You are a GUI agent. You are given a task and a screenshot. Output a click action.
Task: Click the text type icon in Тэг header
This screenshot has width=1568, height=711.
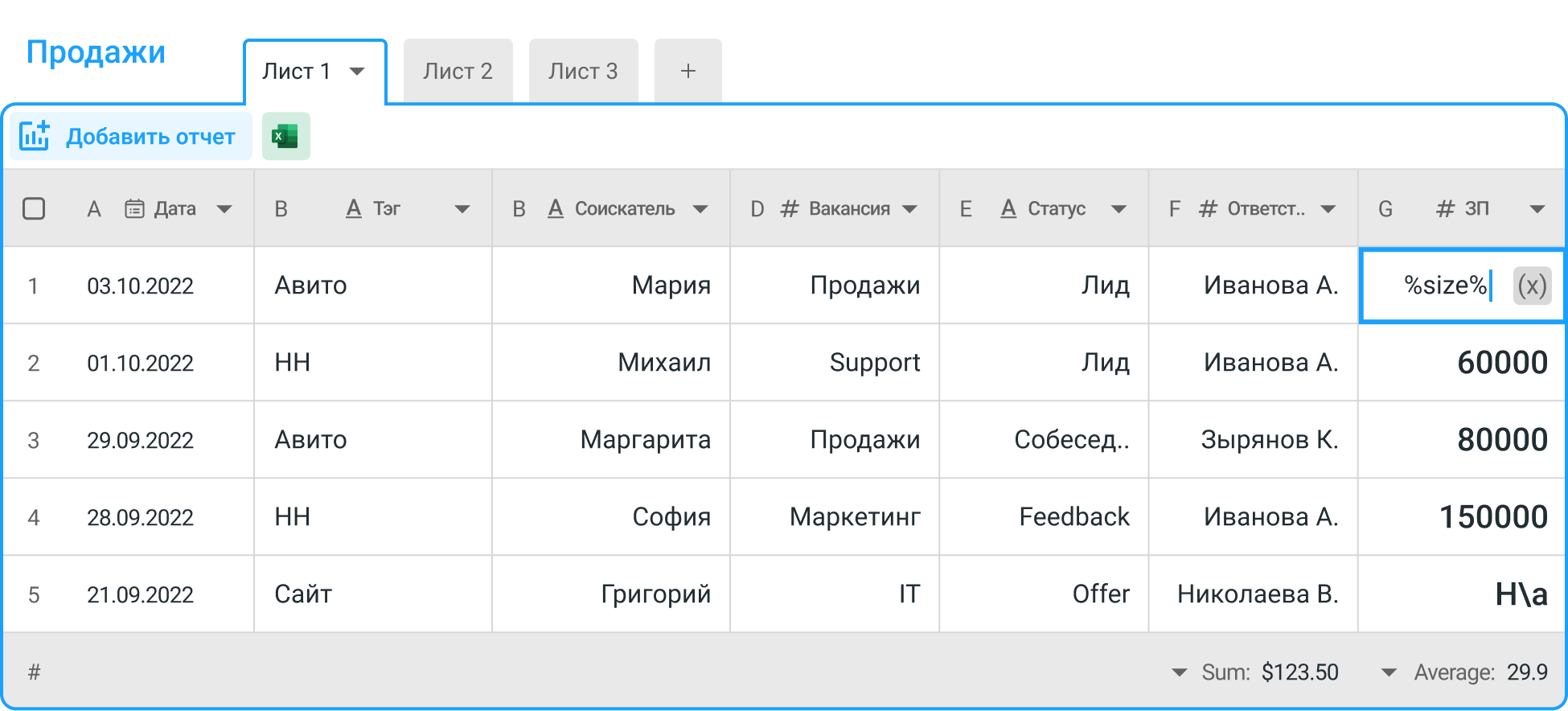[353, 209]
